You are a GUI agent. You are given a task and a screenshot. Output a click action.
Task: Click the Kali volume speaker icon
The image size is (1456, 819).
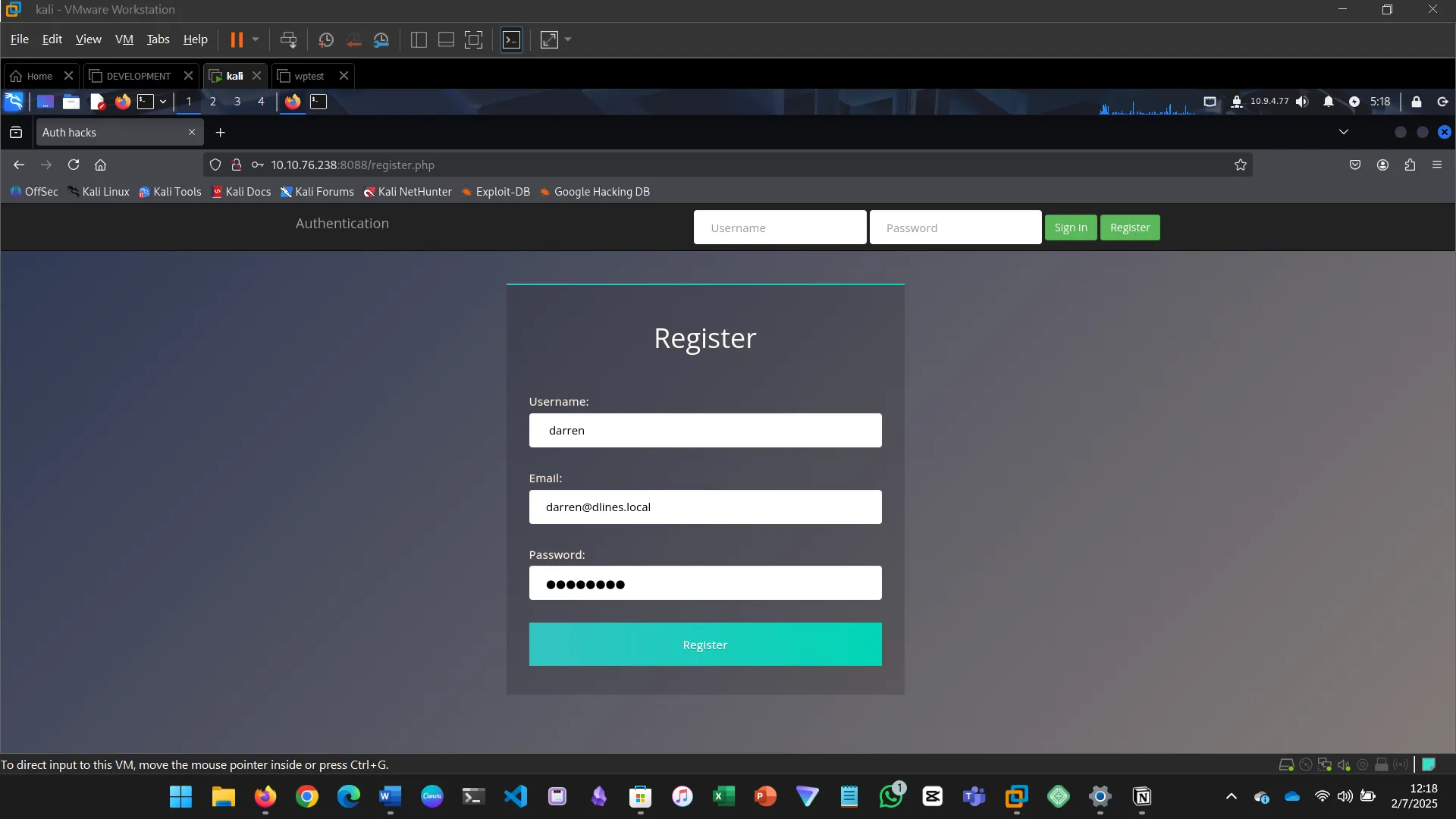point(1302,102)
